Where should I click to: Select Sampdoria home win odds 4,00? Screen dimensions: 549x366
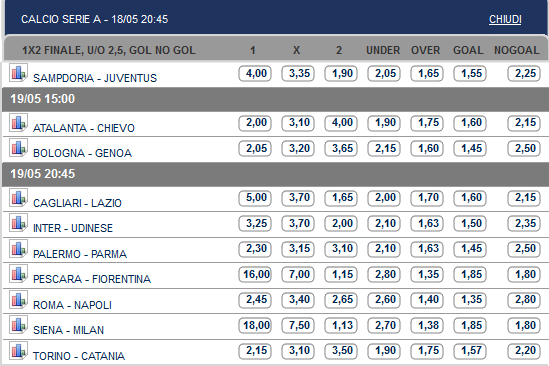point(255,74)
